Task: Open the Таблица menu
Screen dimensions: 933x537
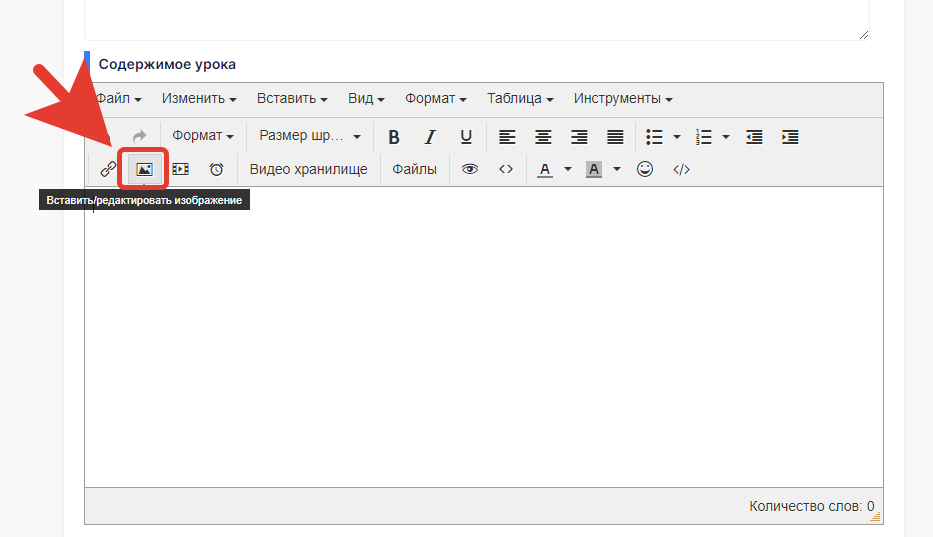Action: 520,99
